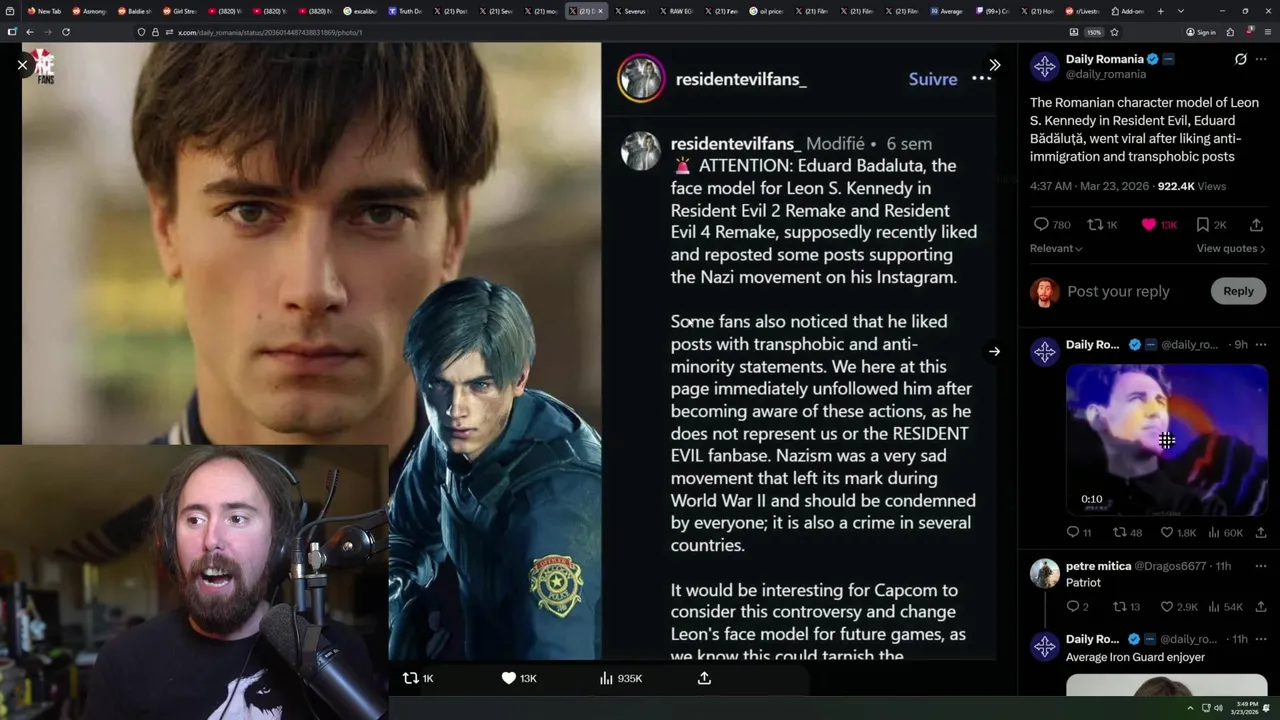This screenshot has height=720, width=1280.
Task: Like petre mitica's reply showing 2.9K
Action: tap(1166, 607)
